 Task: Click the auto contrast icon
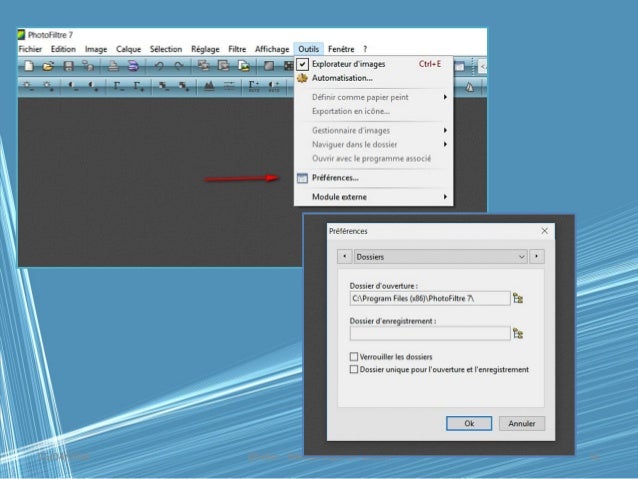pos(274,86)
